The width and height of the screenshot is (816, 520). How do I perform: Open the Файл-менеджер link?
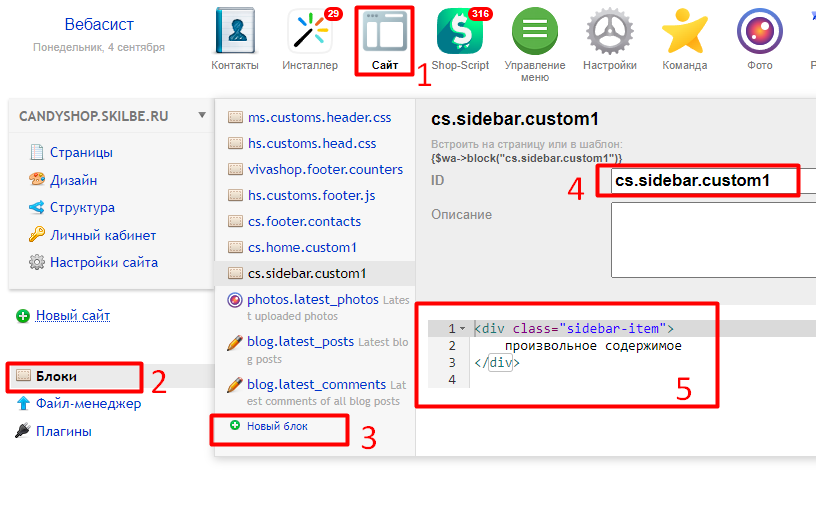[88, 404]
